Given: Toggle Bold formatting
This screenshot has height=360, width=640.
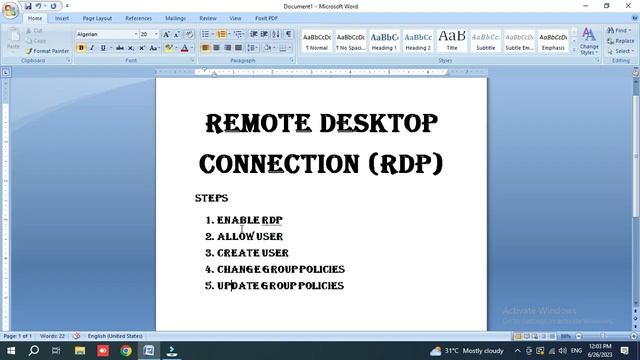Looking at the screenshot, I should coord(81,48).
